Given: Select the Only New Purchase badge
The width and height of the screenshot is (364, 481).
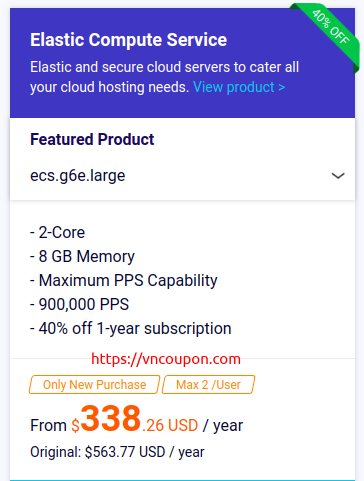Looking at the screenshot, I should pyautogui.click(x=94, y=385).
